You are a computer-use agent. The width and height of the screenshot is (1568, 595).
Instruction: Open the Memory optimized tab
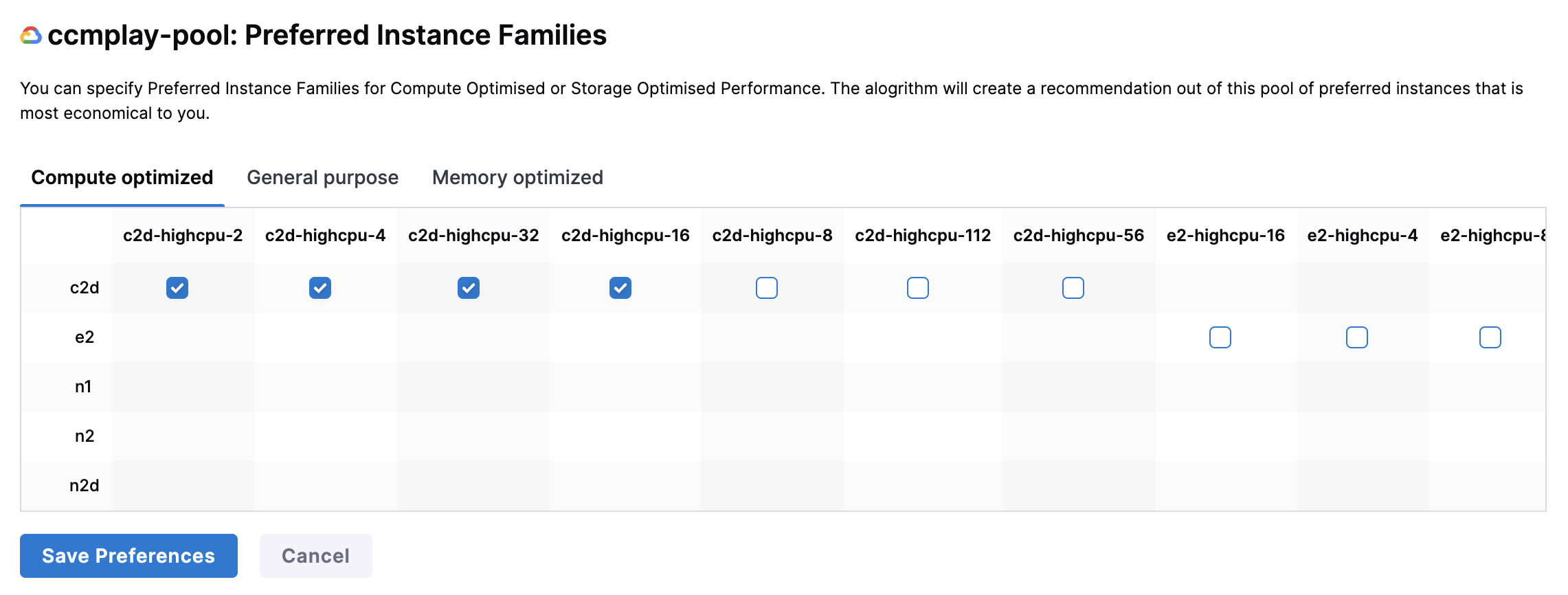(x=517, y=178)
